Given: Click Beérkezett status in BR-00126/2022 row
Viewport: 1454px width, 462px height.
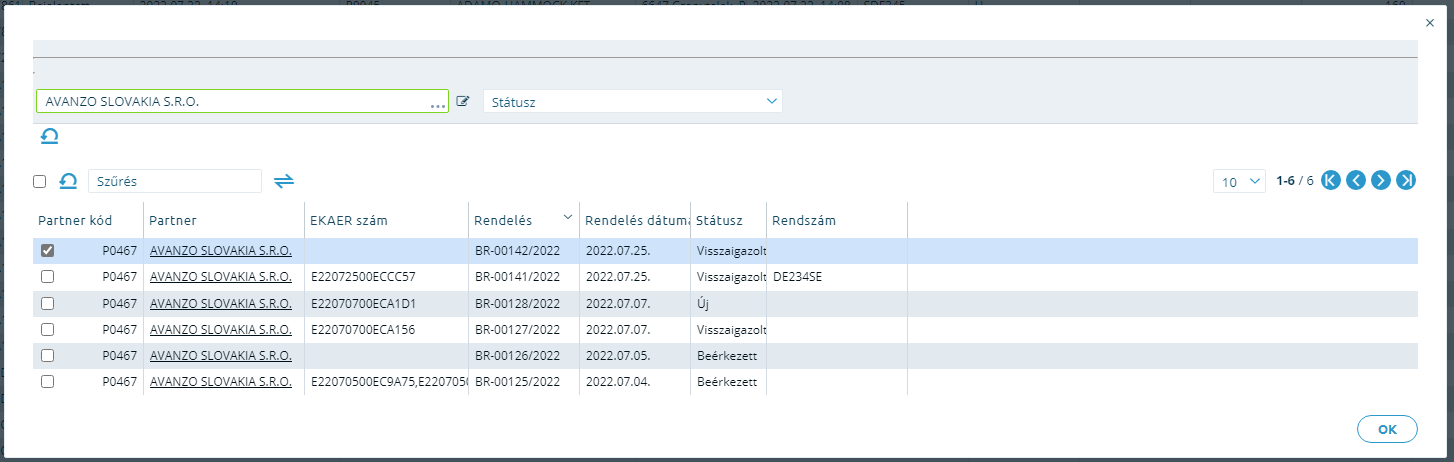Looking at the screenshot, I should (727, 356).
